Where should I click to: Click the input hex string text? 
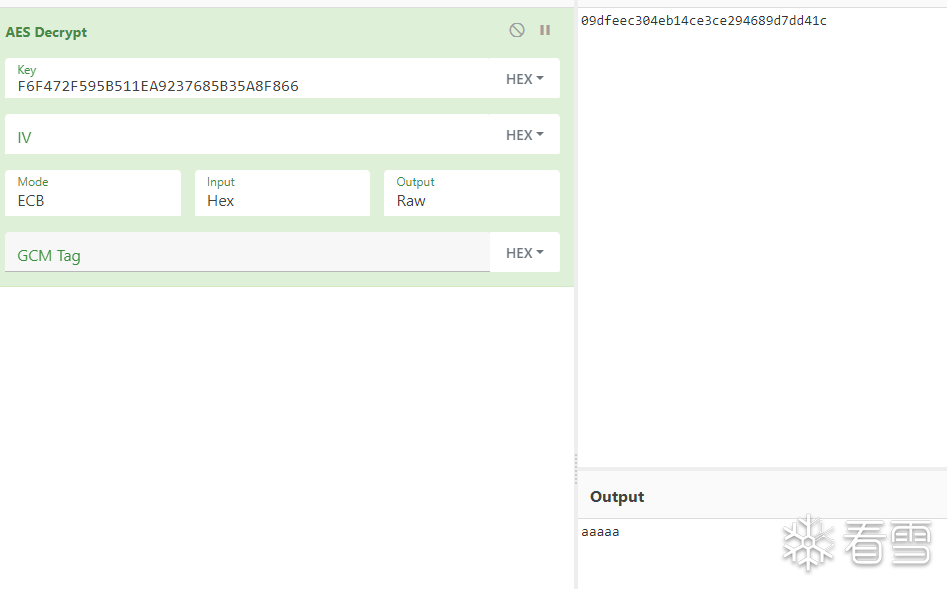click(x=703, y=21)
